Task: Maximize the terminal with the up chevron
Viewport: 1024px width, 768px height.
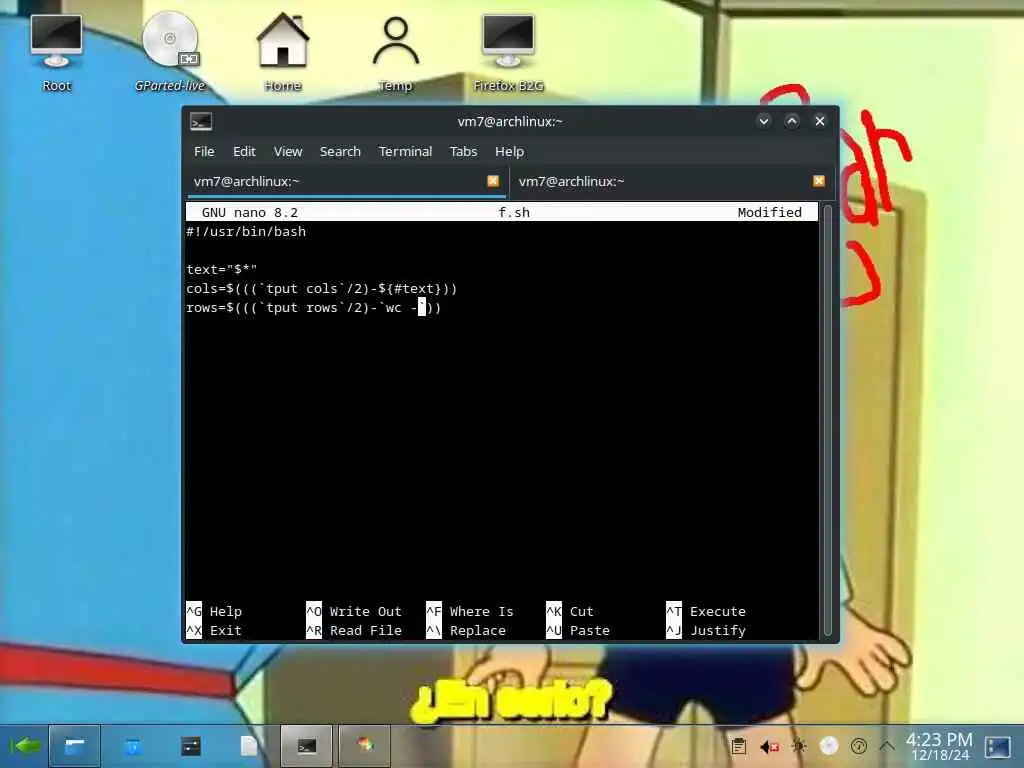Action: point(792,121)
